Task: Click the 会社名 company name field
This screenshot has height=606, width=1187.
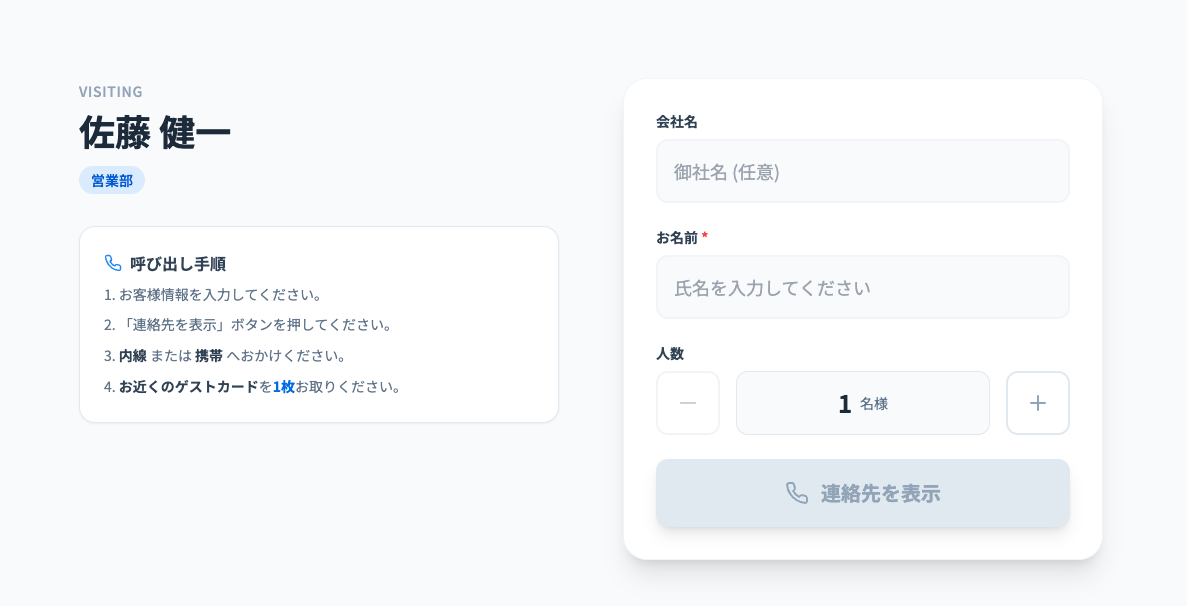Action: pyautogui.click(x=862, y=172)
